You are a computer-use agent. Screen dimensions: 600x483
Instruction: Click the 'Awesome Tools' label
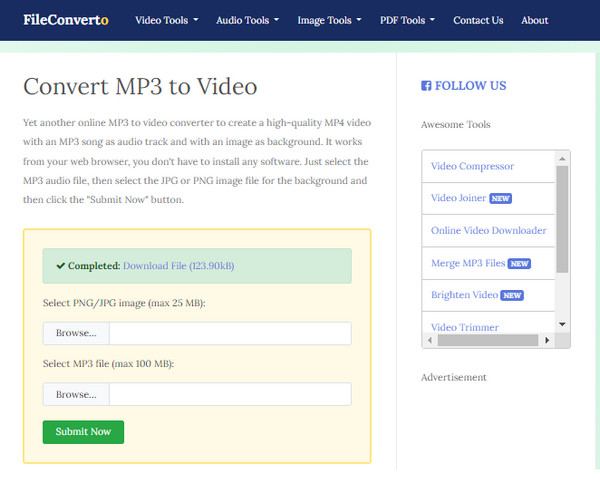tap(455, 125)
